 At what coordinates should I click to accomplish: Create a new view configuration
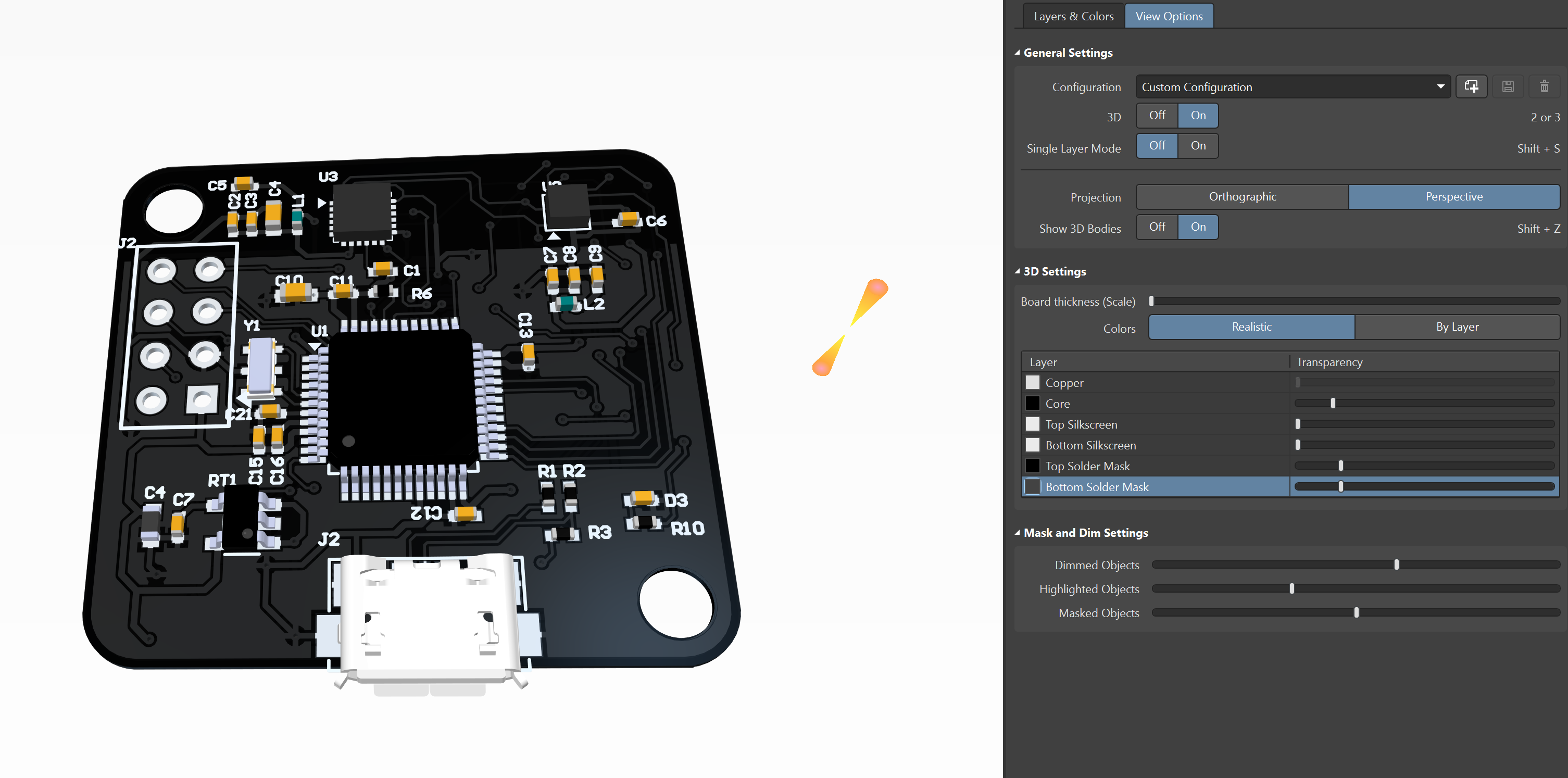pyautogui.click(x=1471, y=86)
